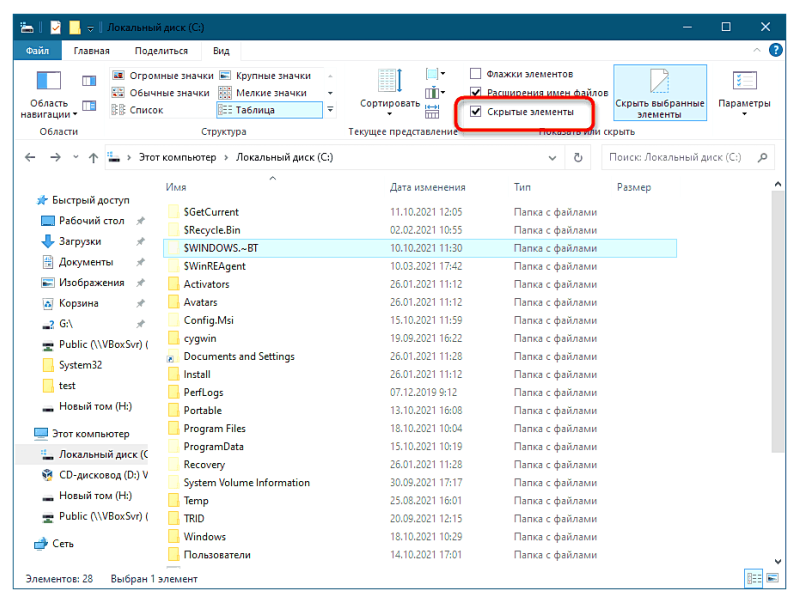The height and width of the screenshot is (603, 800).
Task: Open the Сортировать dropdown
Action: (390, 93)
